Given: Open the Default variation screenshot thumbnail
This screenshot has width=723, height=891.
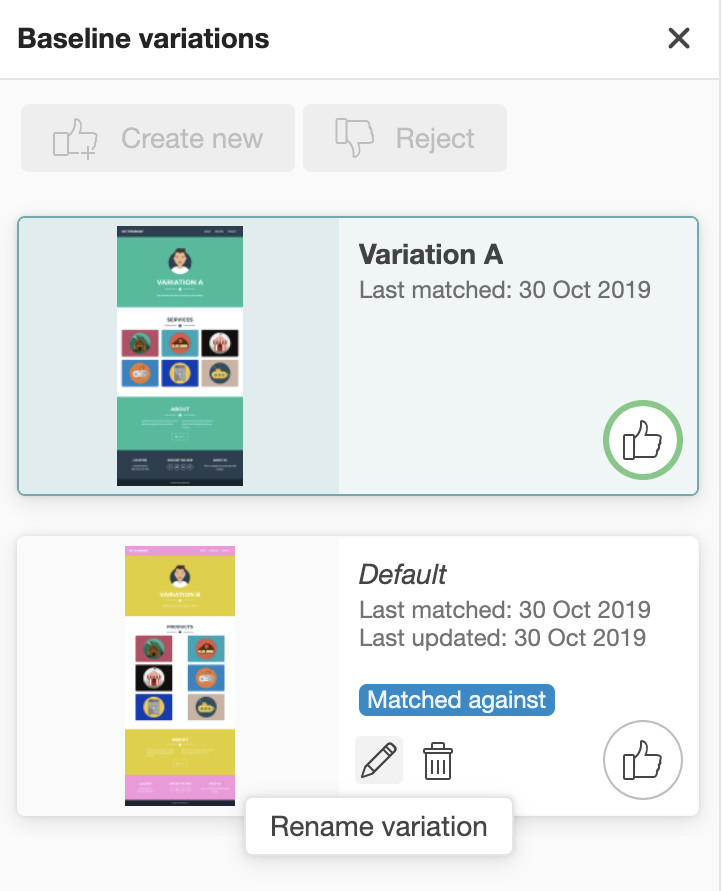Looking at the screenshot, I should click(x=180, y=675).
